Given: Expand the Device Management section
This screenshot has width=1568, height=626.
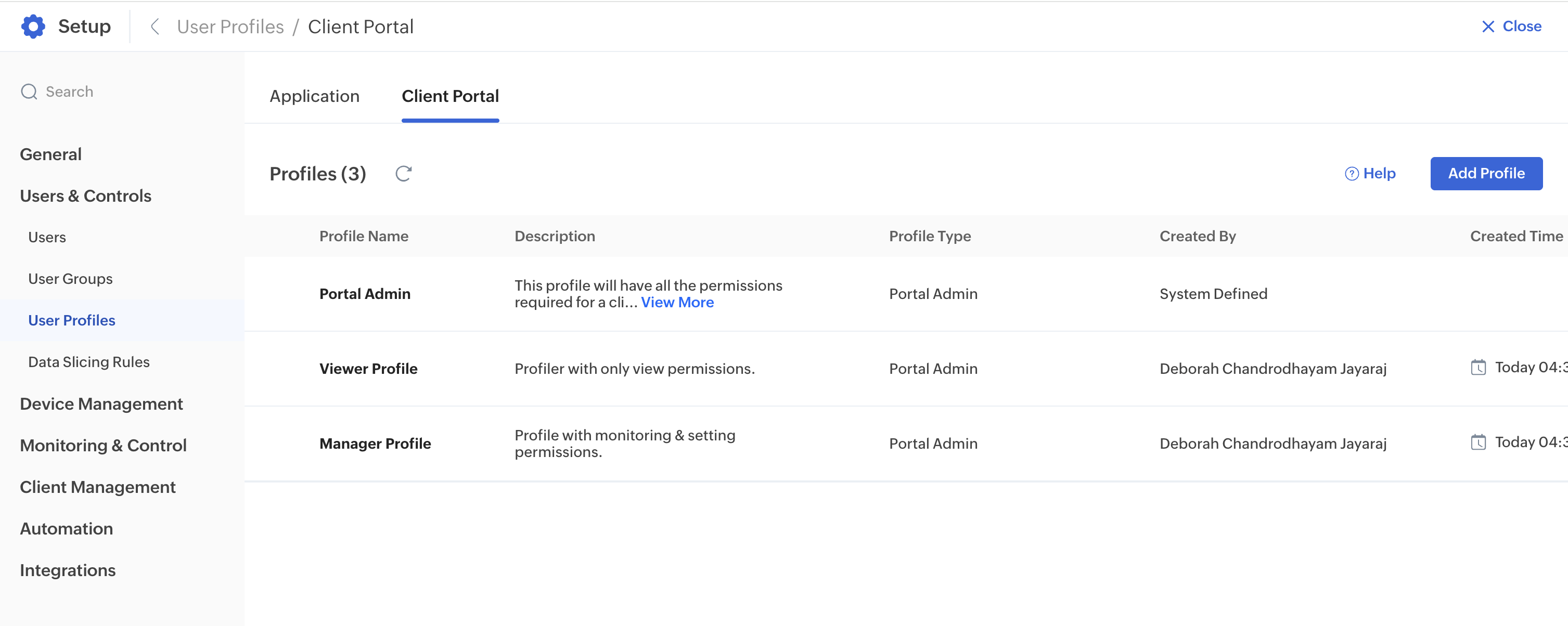Looking at the screenshot, I should (x=101, y=404).
